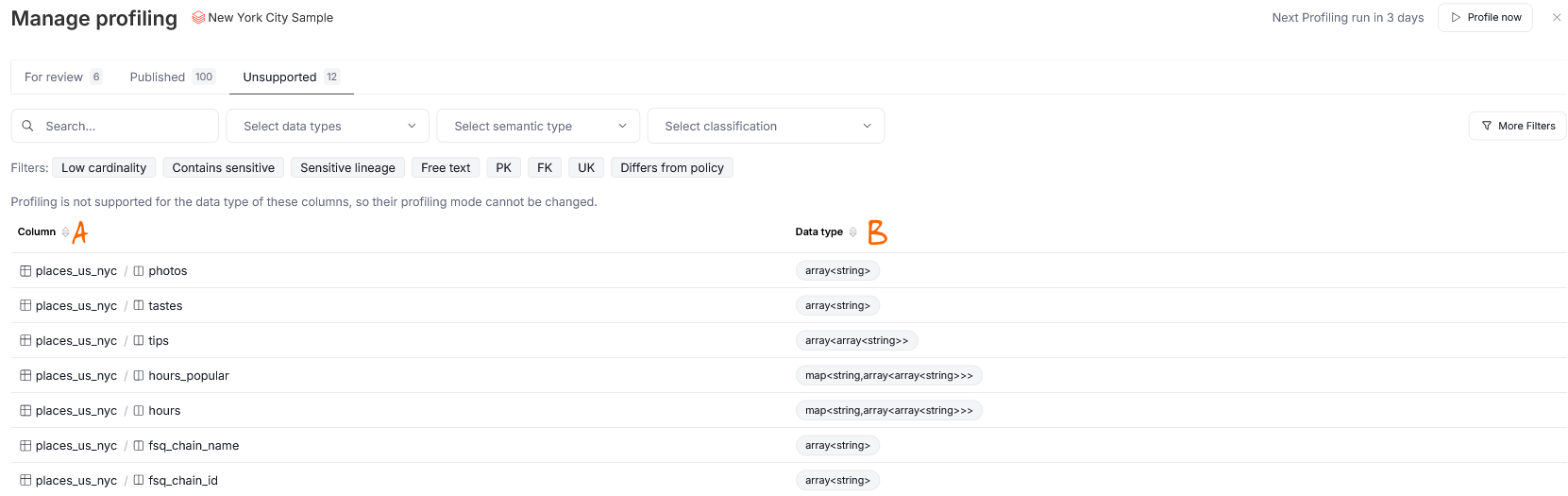Toggle the UK filter chip
Screen dimensions: 1568x496
point(586,168)
